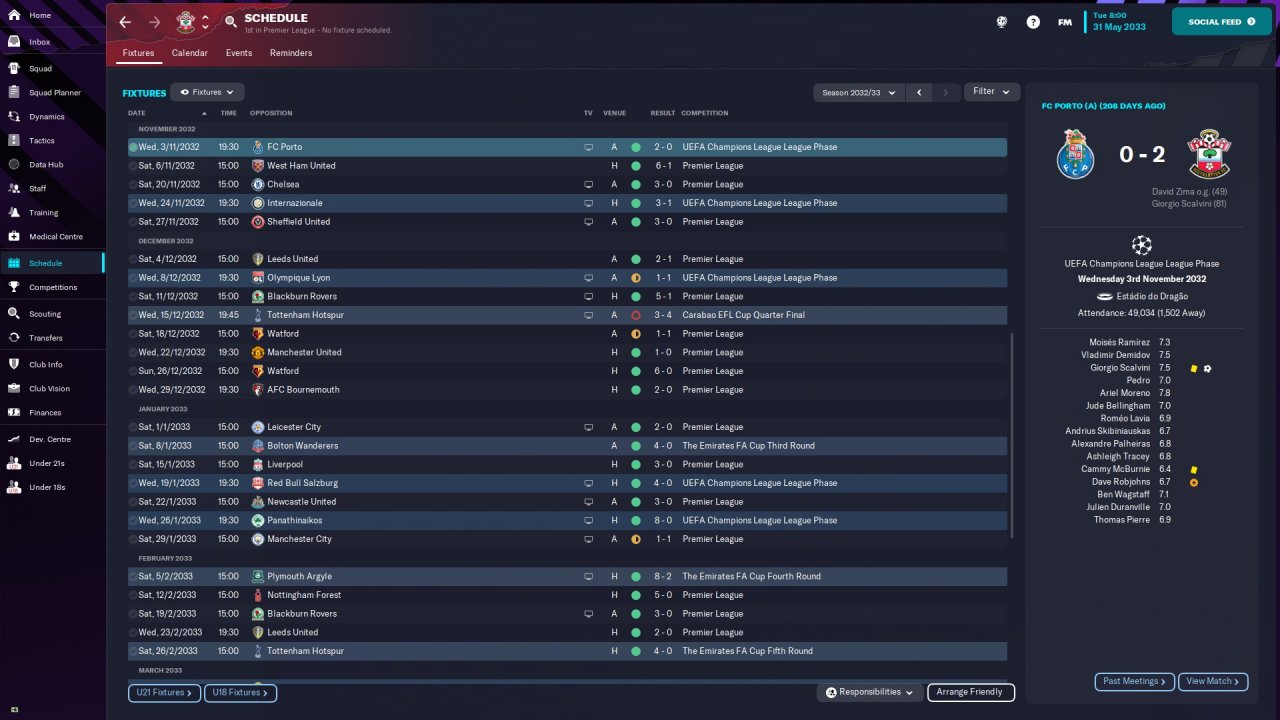The image size is (1280, 720).
Task: Open the FM menu
Action: pyautogui.click(x=1065, y=22)
